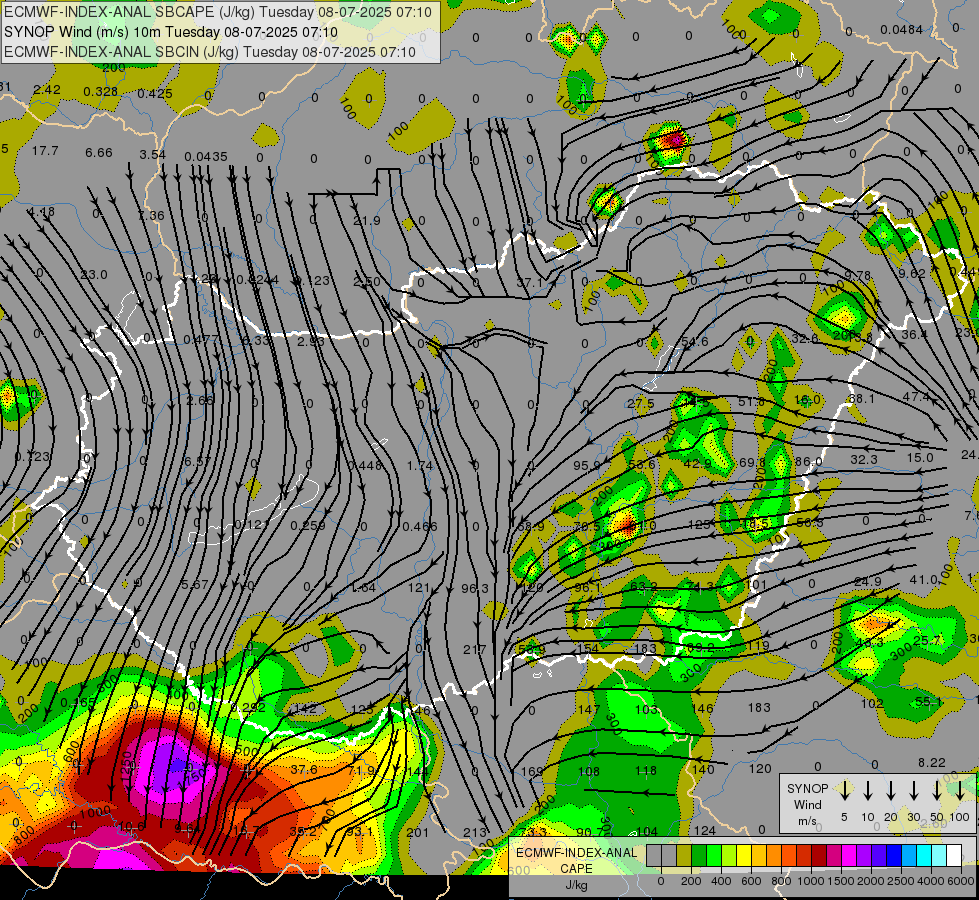The height and width of the screenshot is (900, 979).
Task: Click the map value '55.1'
Action: tap(928, 702)
